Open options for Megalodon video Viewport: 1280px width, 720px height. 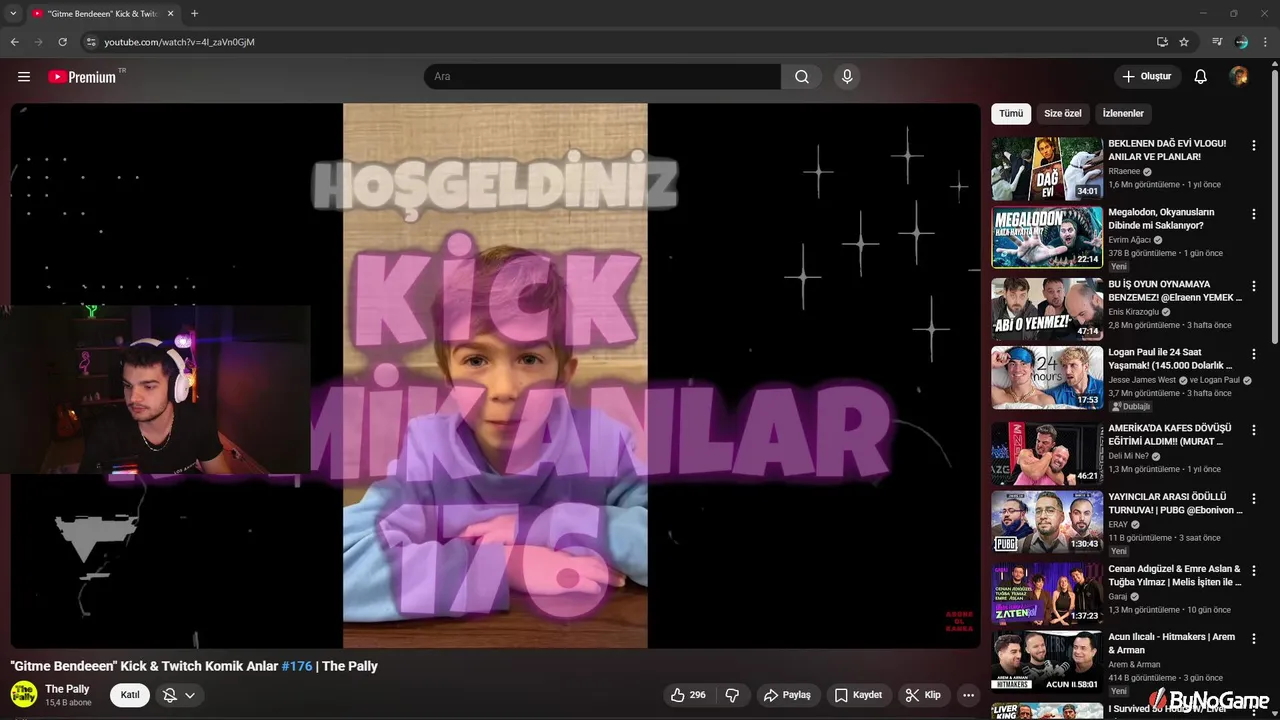click(1253, 214)
